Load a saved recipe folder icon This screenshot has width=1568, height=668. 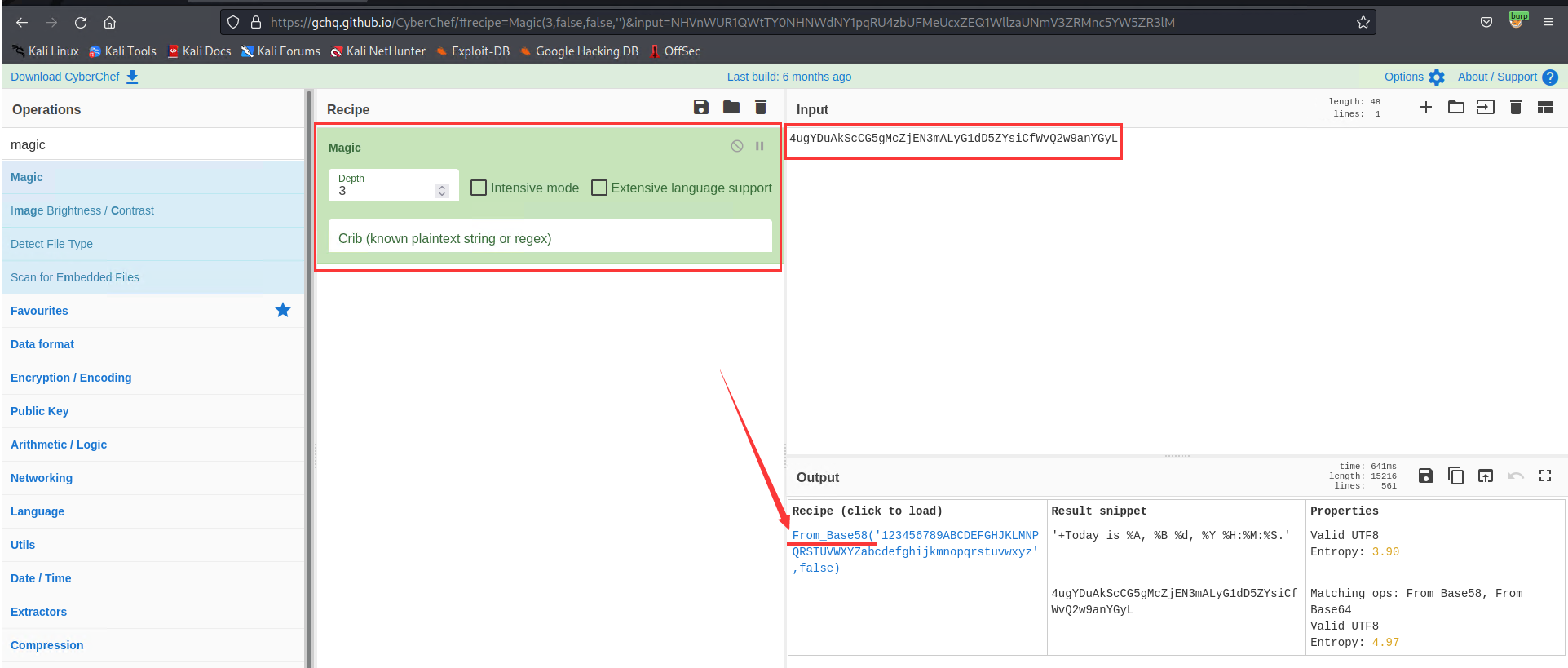(x=731, y=108)
